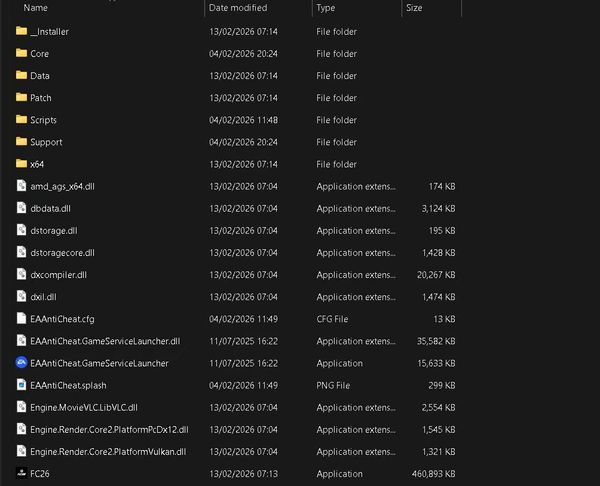Click the __Installer folder icon
Image resolution: width=600 pixels, height=486 pixels.
[21, 31]
